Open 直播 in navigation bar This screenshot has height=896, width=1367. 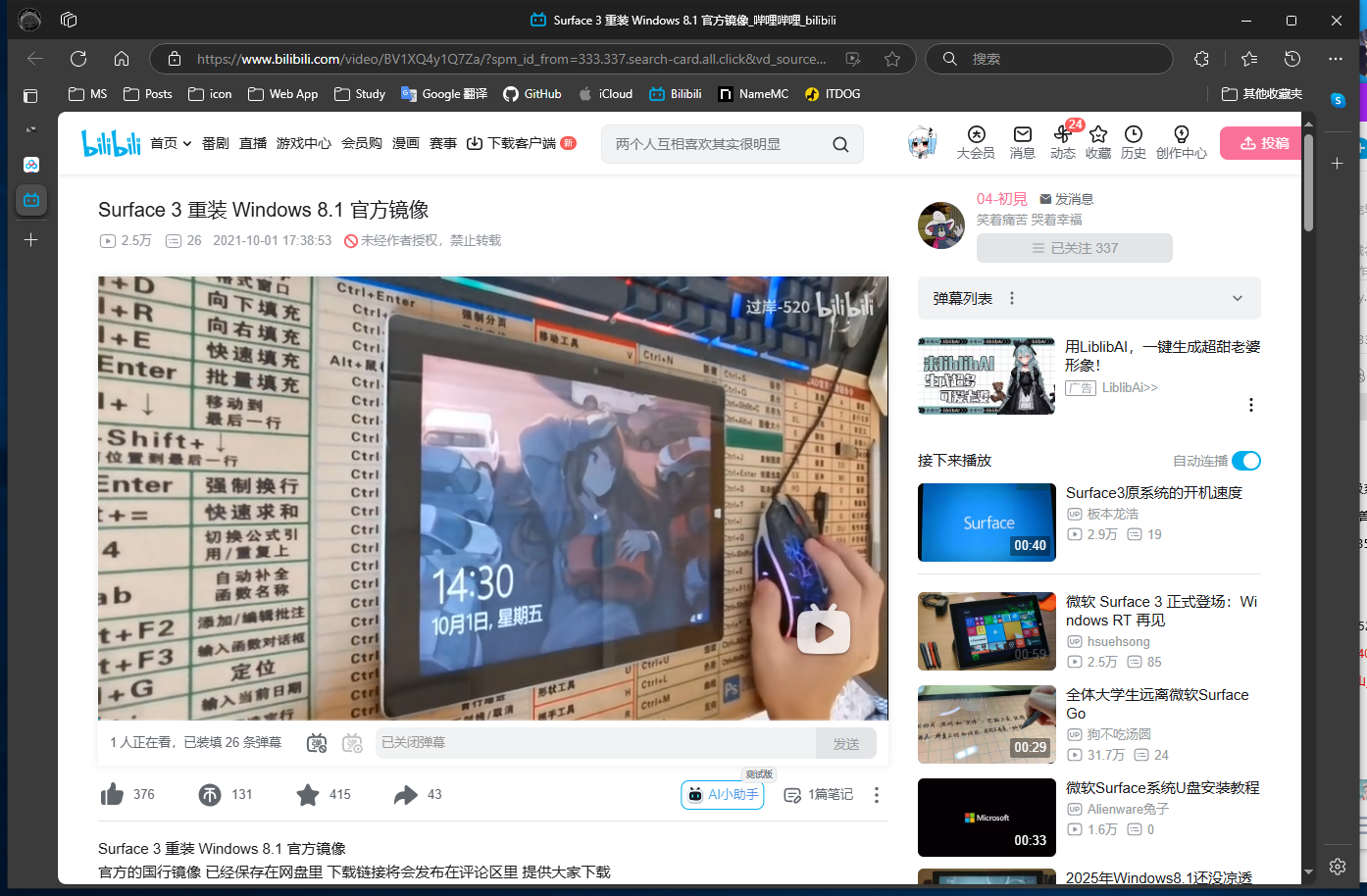[253, 143]
